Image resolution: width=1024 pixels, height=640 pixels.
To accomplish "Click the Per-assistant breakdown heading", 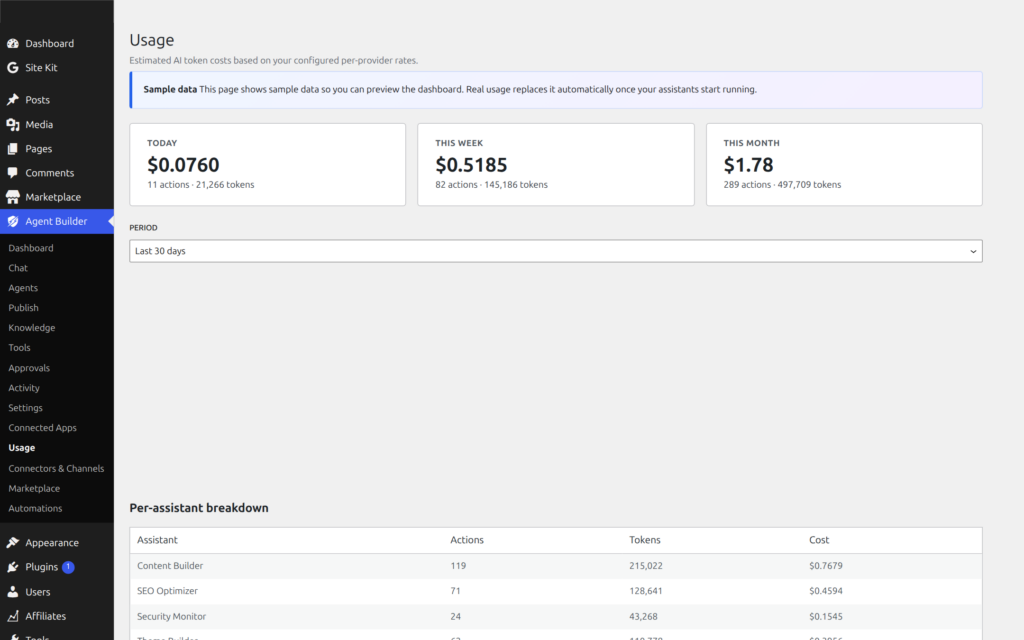I will [199, 508].
